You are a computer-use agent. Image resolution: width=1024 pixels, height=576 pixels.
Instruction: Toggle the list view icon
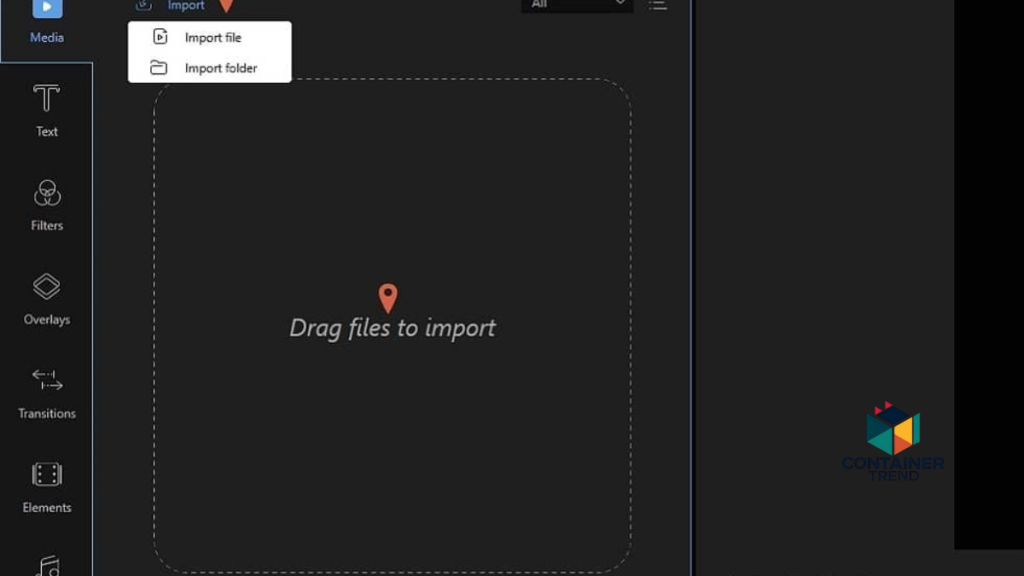pyautogui.click(x=658, y=5)
